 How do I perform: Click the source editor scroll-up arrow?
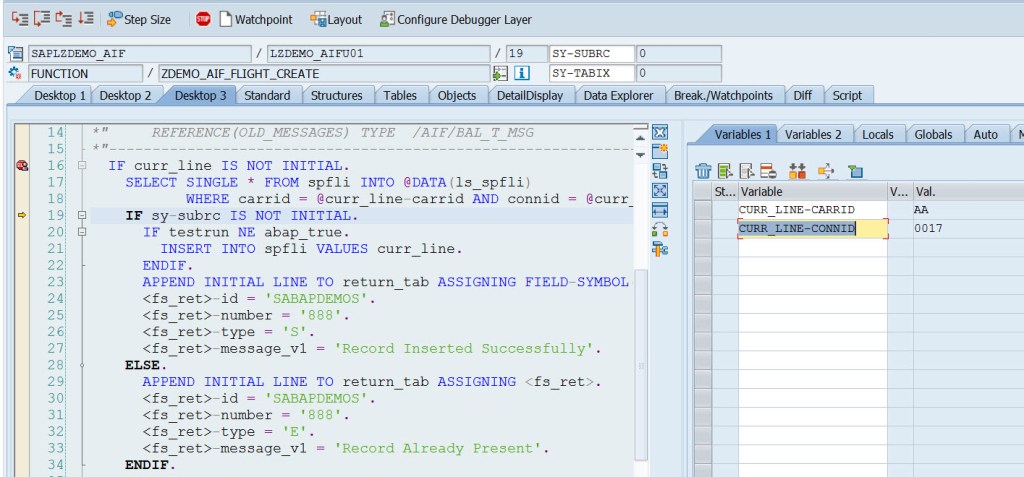tap(641, 137)
